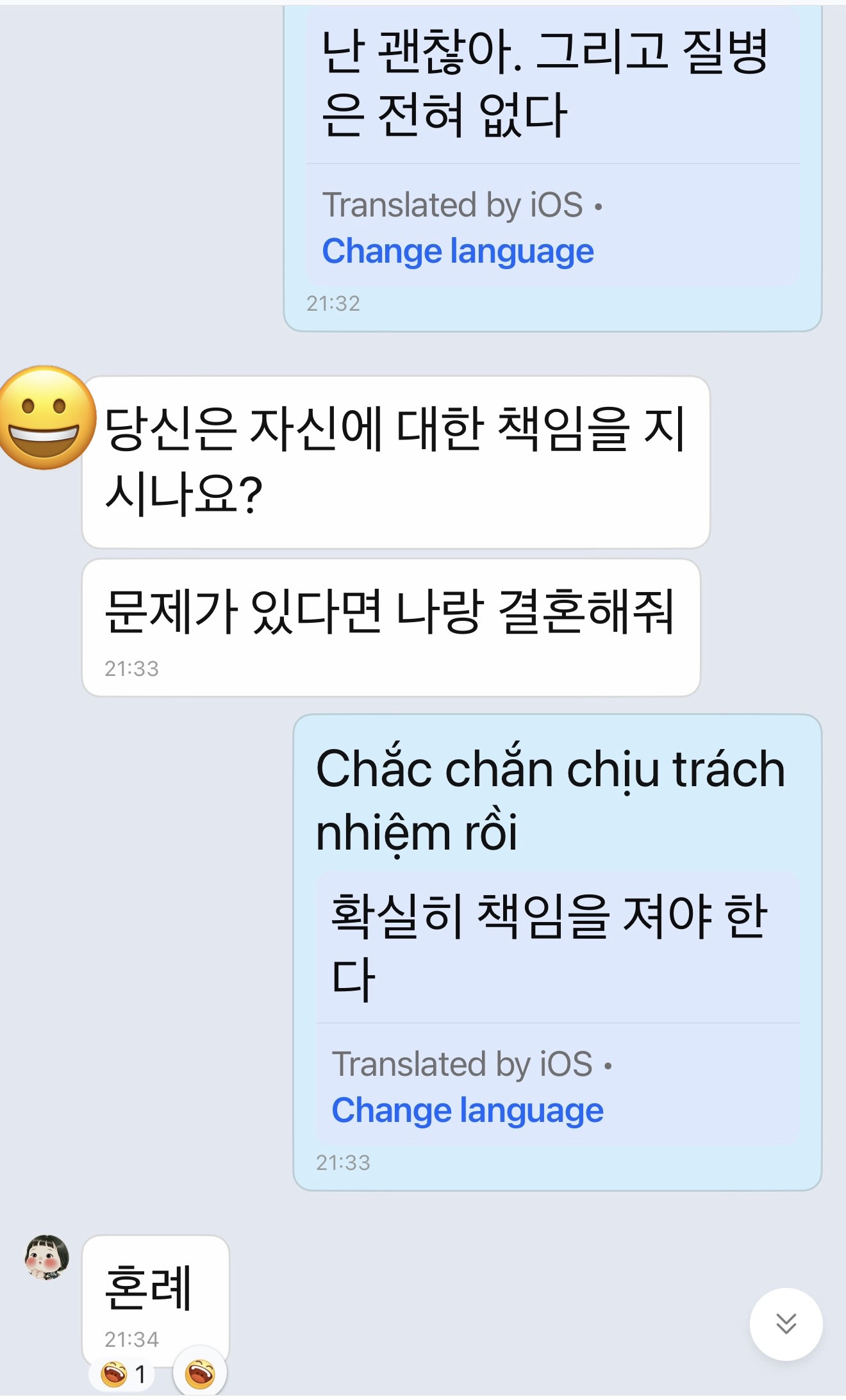Tap the scroll-to-bottom double chevron button

786,1324
